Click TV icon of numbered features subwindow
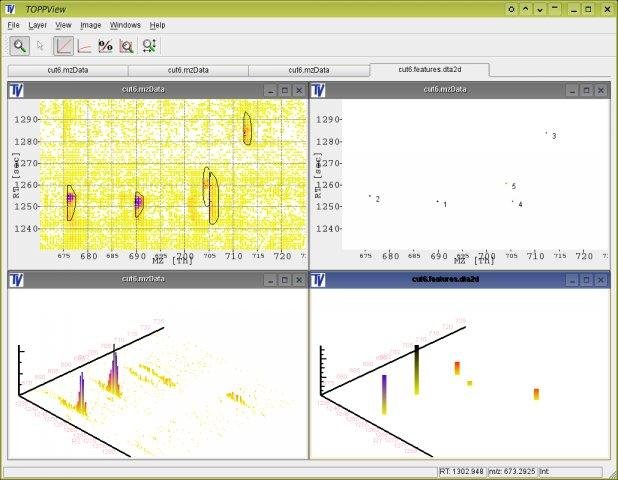Viewport: 618px width, 480px height. [x=318, y=90]
